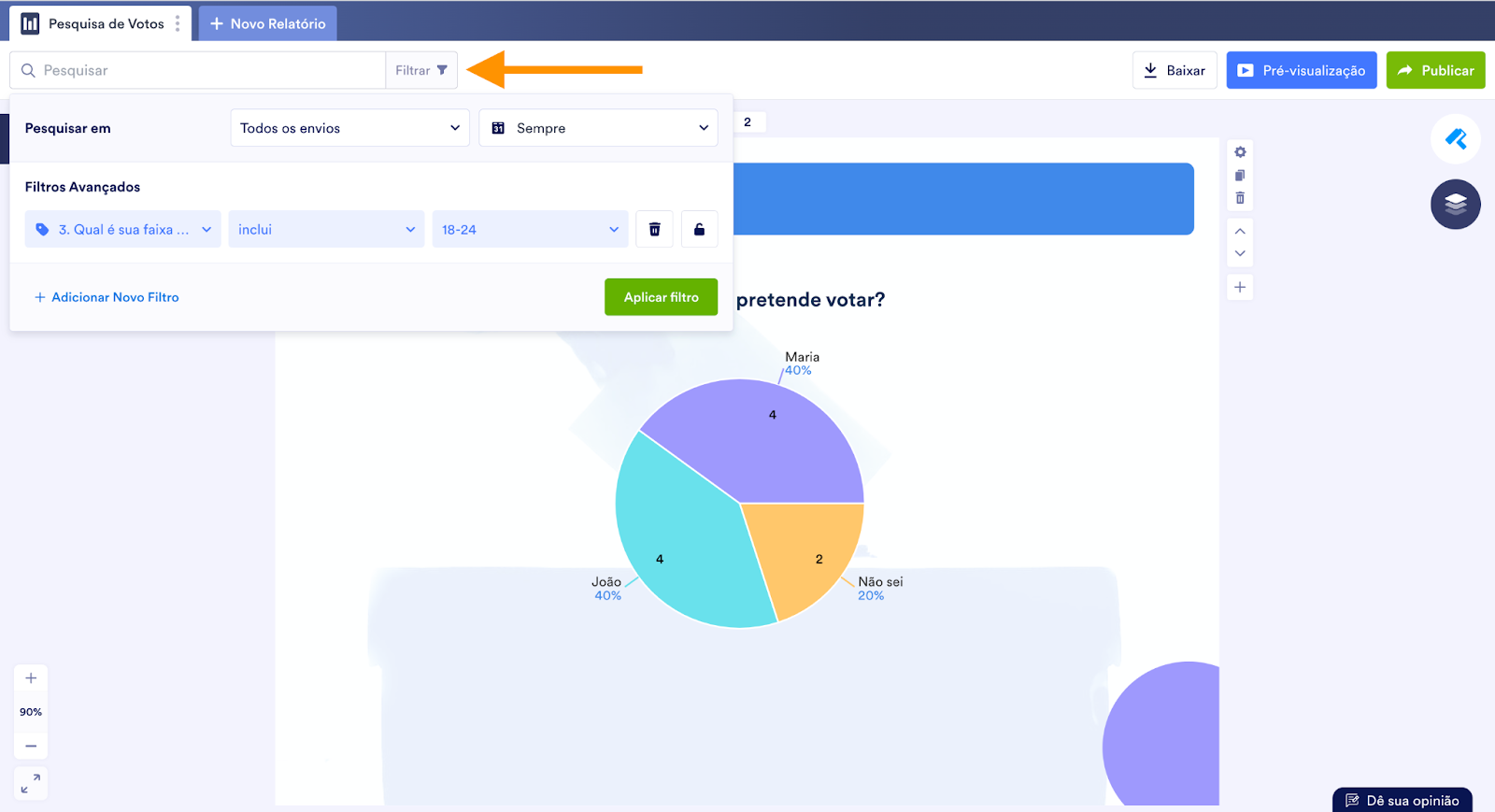Screen dimensions: 1495x812
Task: Click the Maria chart label
Action: point(802,357)
